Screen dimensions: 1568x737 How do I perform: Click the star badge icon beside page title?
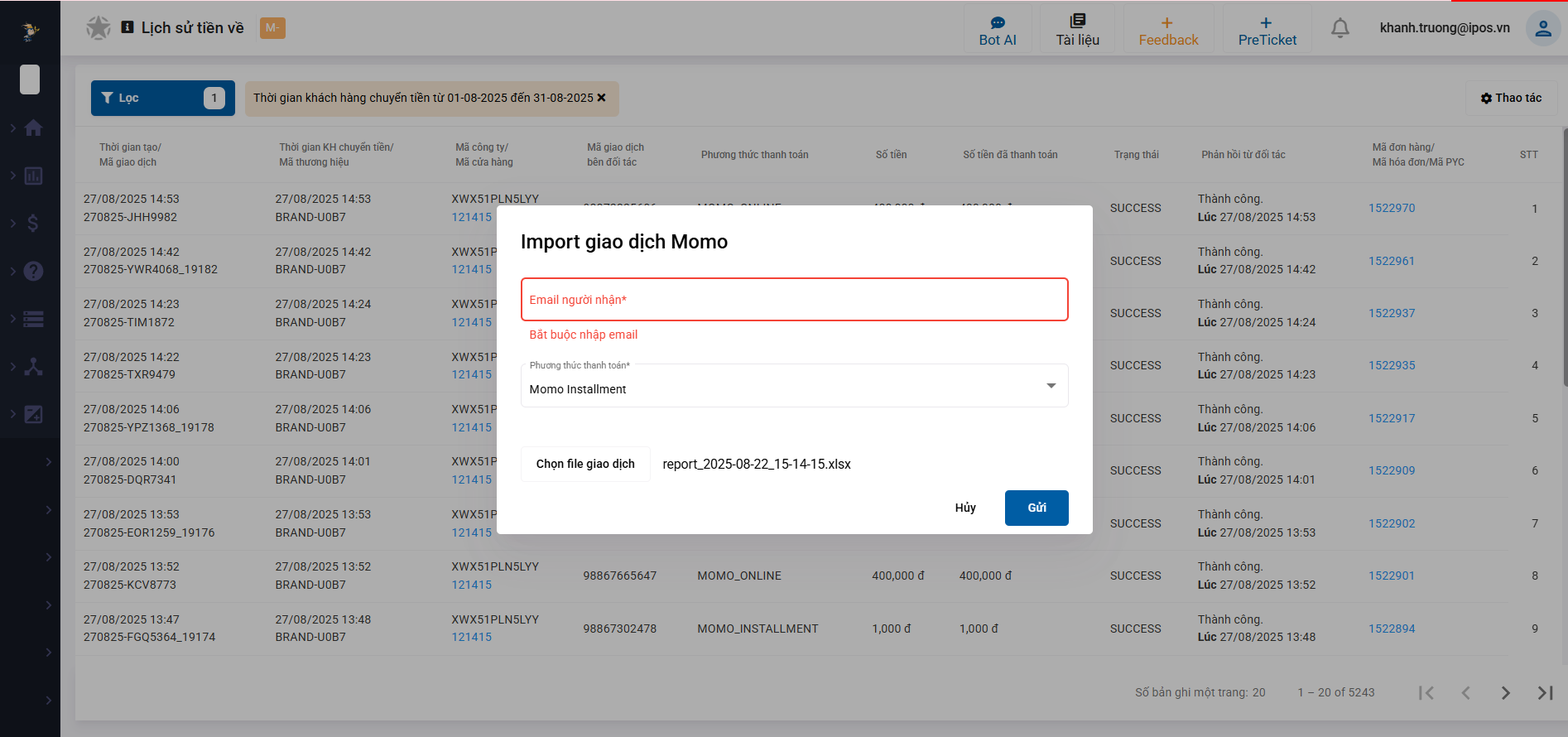point(99,28)
